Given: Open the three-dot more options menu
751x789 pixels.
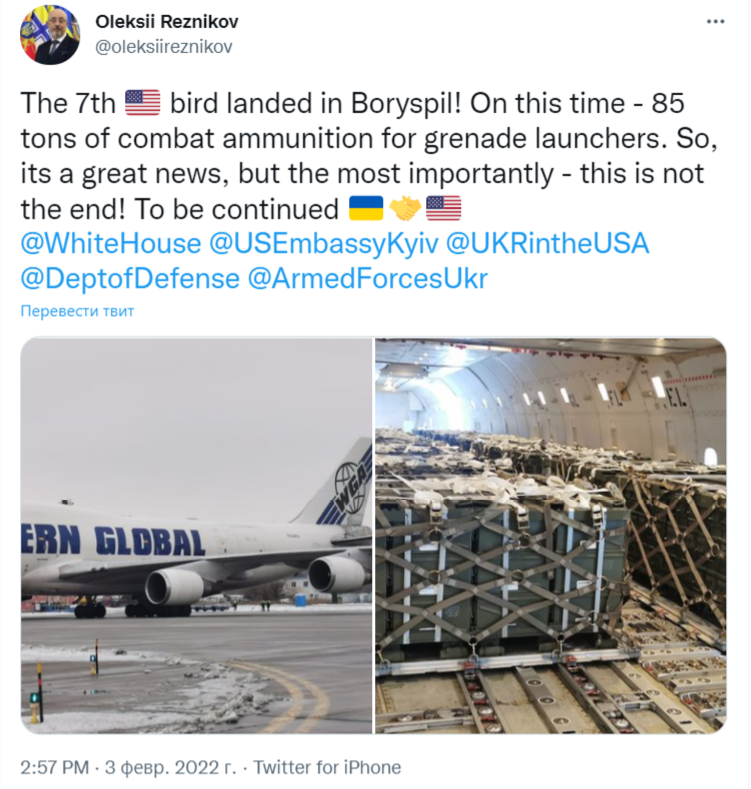Looking at the screenshot, I should pyautogui.click(x=715, y=22).
